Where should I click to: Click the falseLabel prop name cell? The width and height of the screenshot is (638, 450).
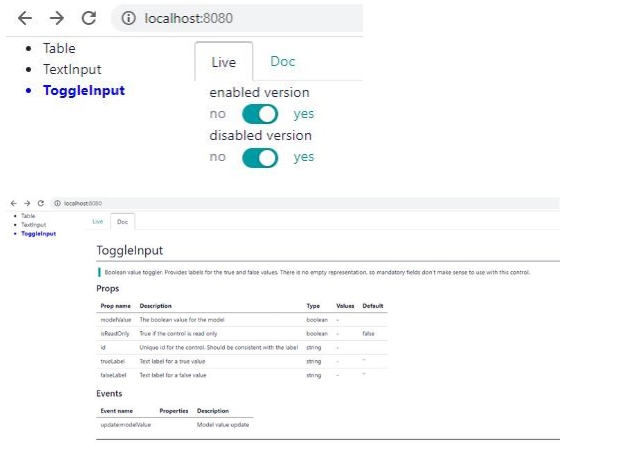113,375
